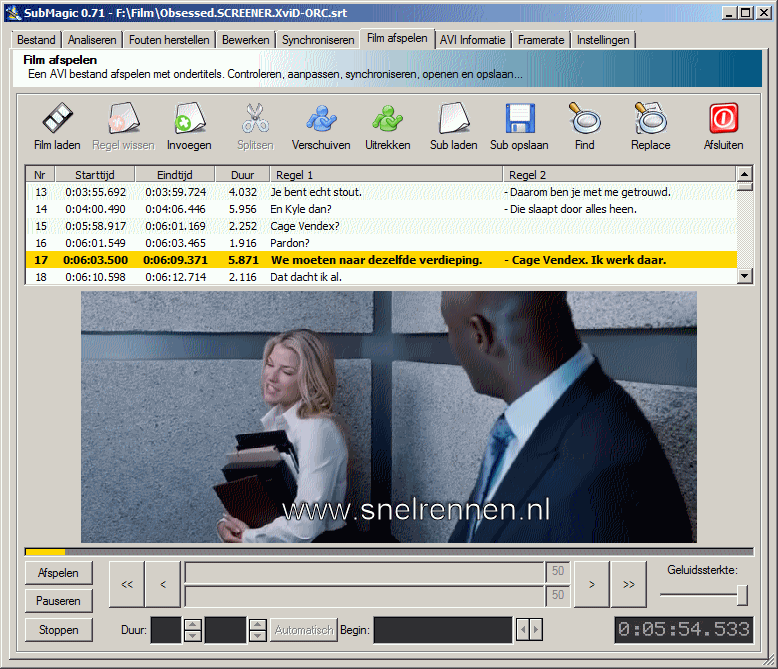Image resolution: width=778 pixels, height=669 pixels.
Task: Click the first Duur spinner up arrow
Action: (193, 624)
